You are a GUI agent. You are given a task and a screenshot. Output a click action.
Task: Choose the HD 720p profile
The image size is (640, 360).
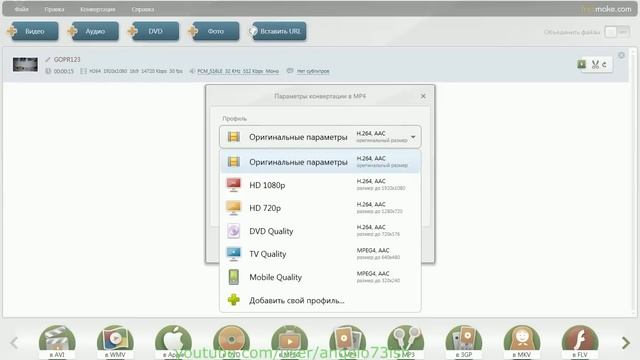point(320,208)
